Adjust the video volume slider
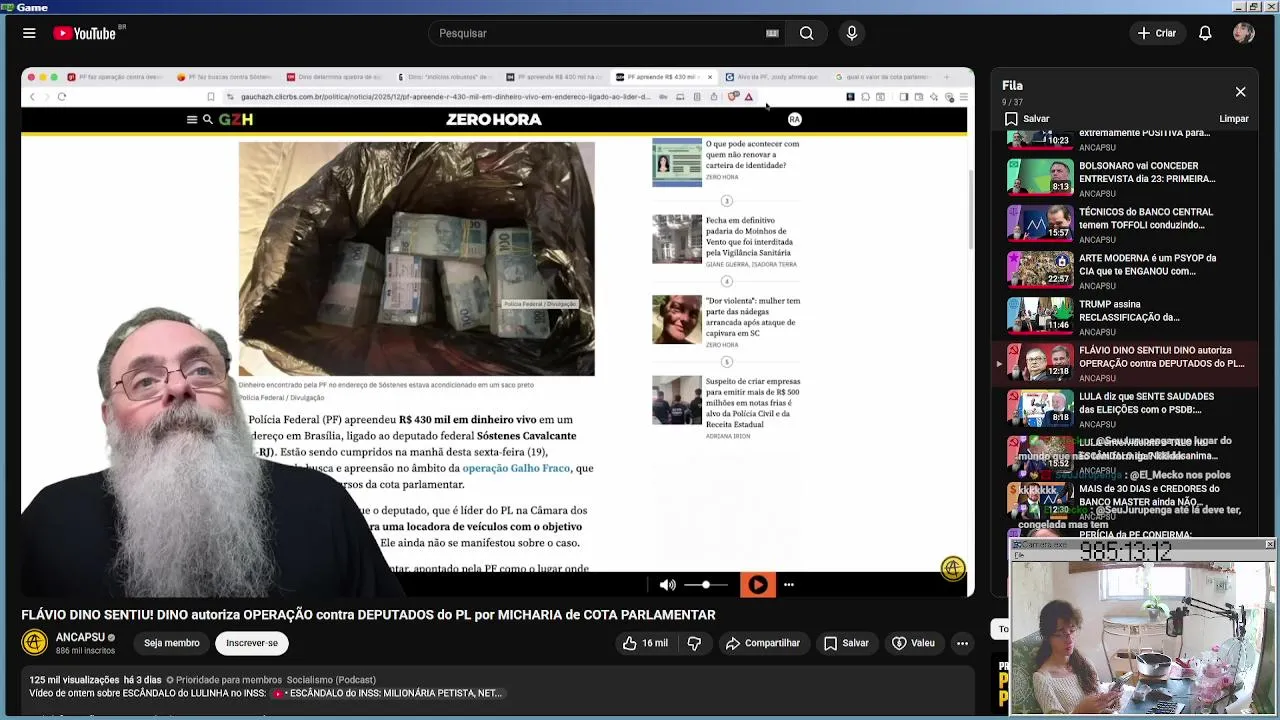Image resolution: width=1280 pixels, height=720 pixels. click(x=706, y=585)
